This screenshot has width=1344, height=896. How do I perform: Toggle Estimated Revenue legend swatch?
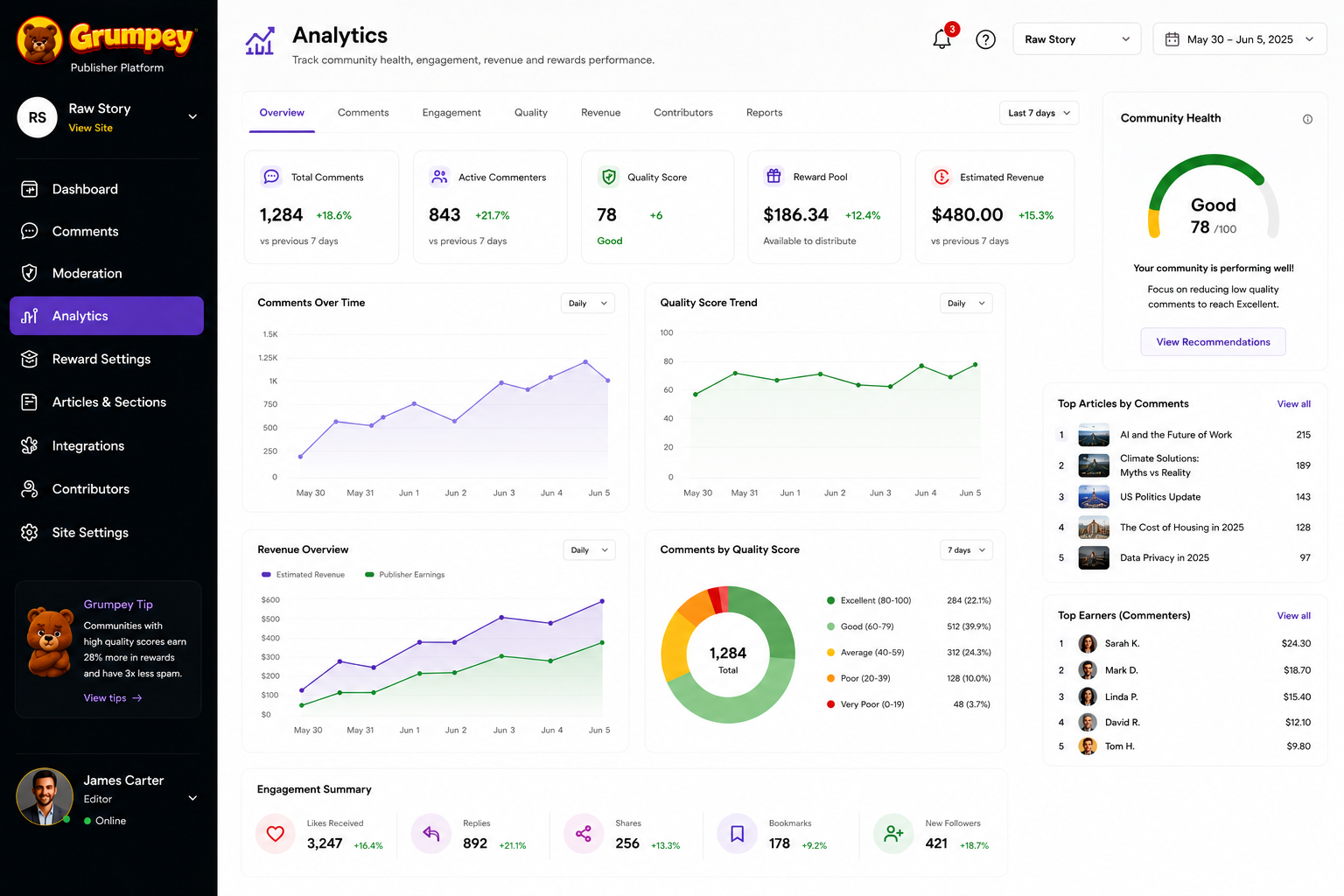266,575
